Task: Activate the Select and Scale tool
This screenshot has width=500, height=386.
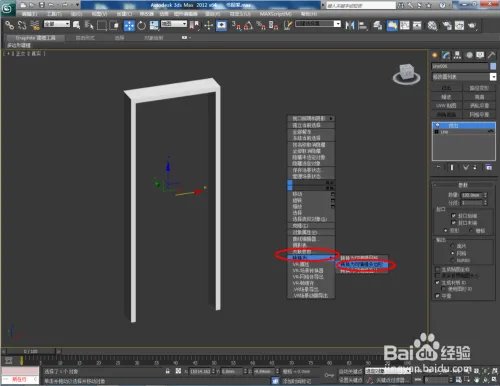Action: [x=154, y=25]
